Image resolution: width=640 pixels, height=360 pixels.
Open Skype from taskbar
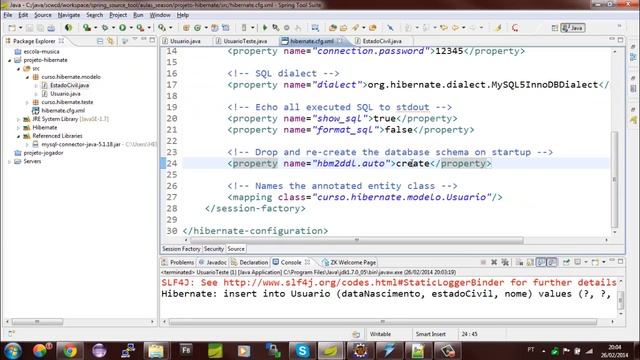pos(302,351)
